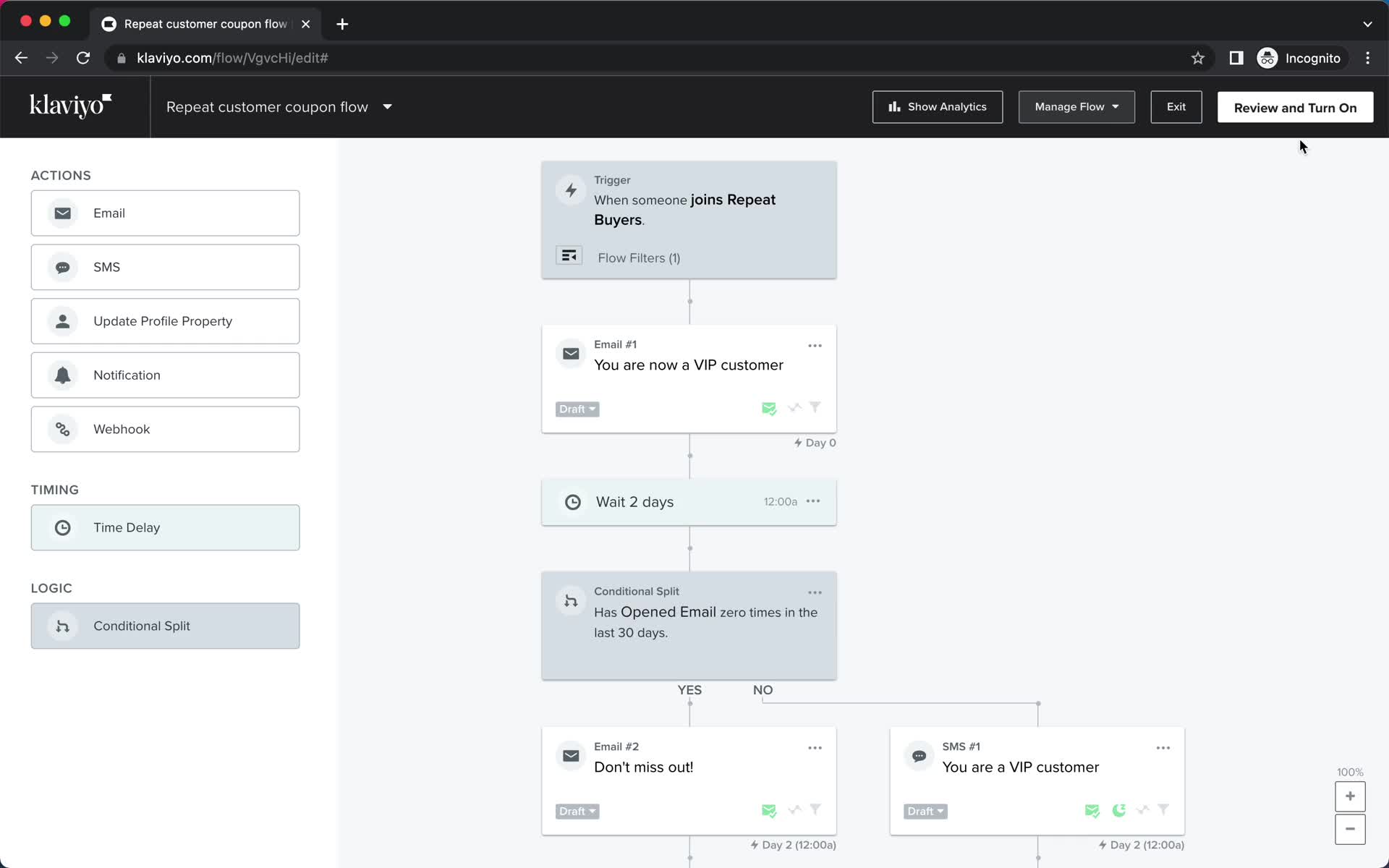The image size is (1389, 868).
Task: Reload the page
Action: click(x=83, y=58)
